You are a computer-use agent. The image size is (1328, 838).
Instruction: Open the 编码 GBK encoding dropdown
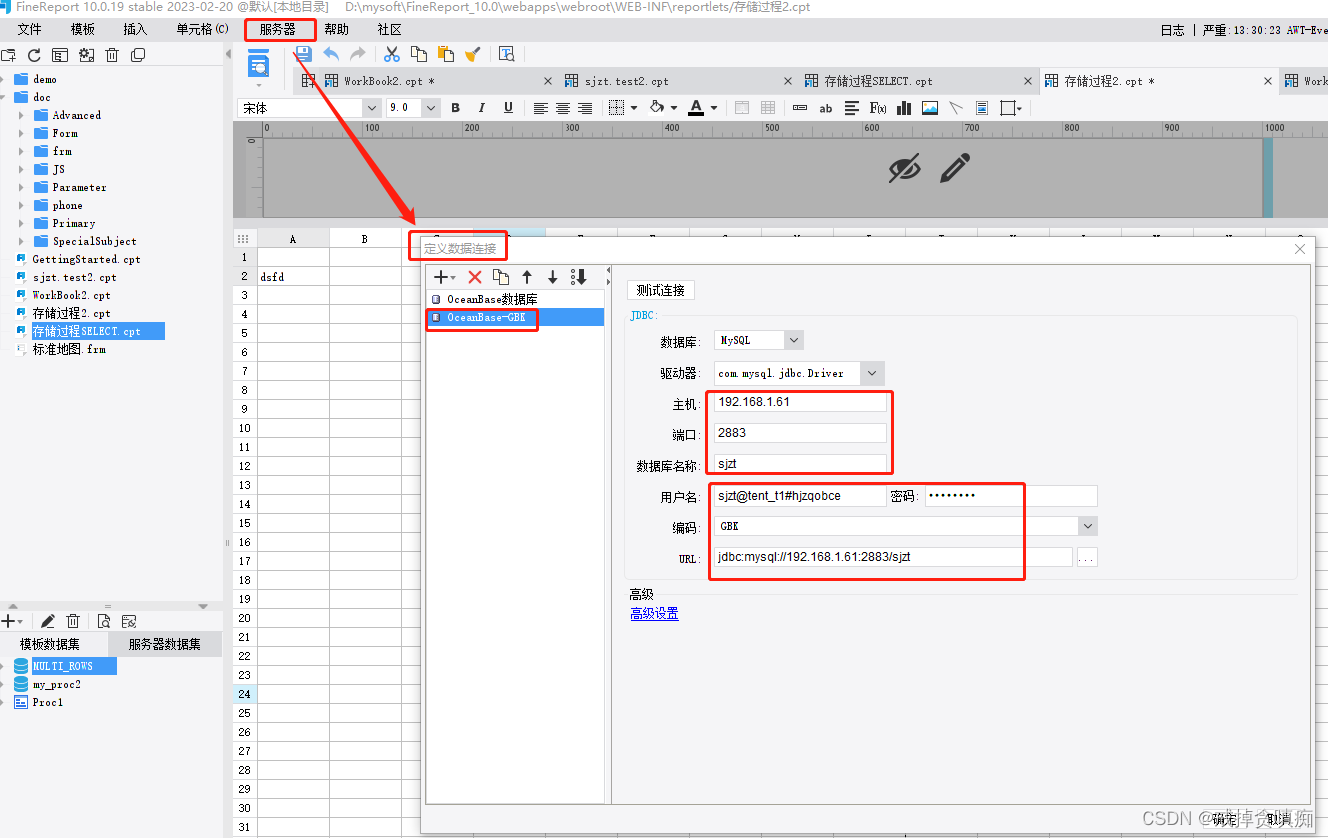[1087, 526]
